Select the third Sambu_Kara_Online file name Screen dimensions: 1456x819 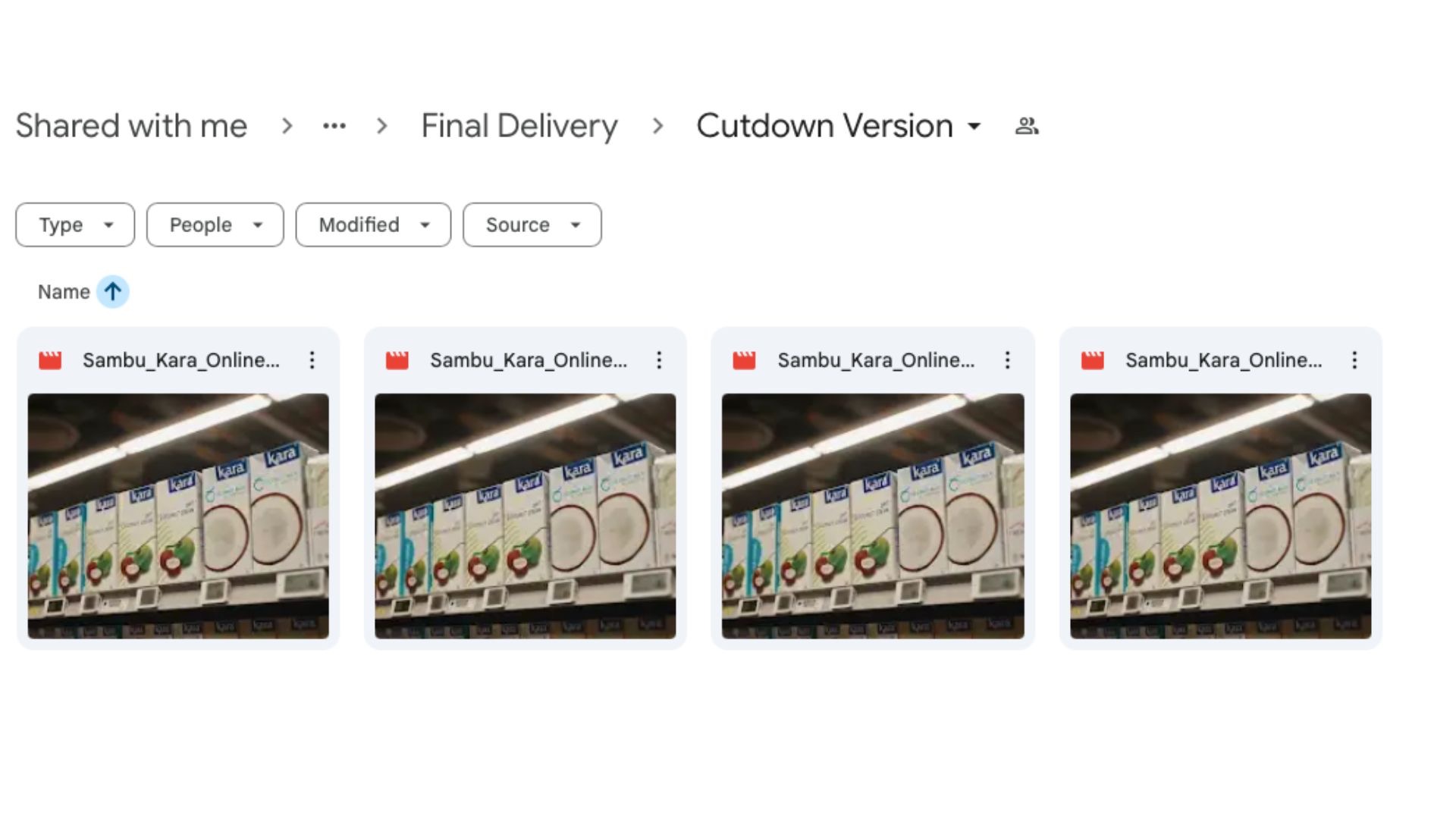click(876, 360)
